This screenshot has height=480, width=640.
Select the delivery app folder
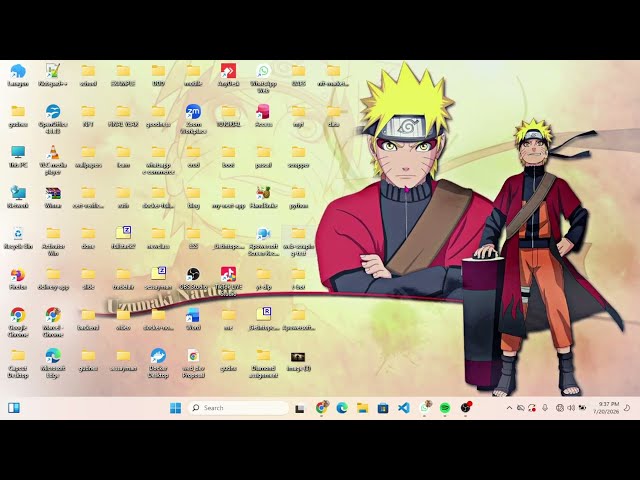53,278
